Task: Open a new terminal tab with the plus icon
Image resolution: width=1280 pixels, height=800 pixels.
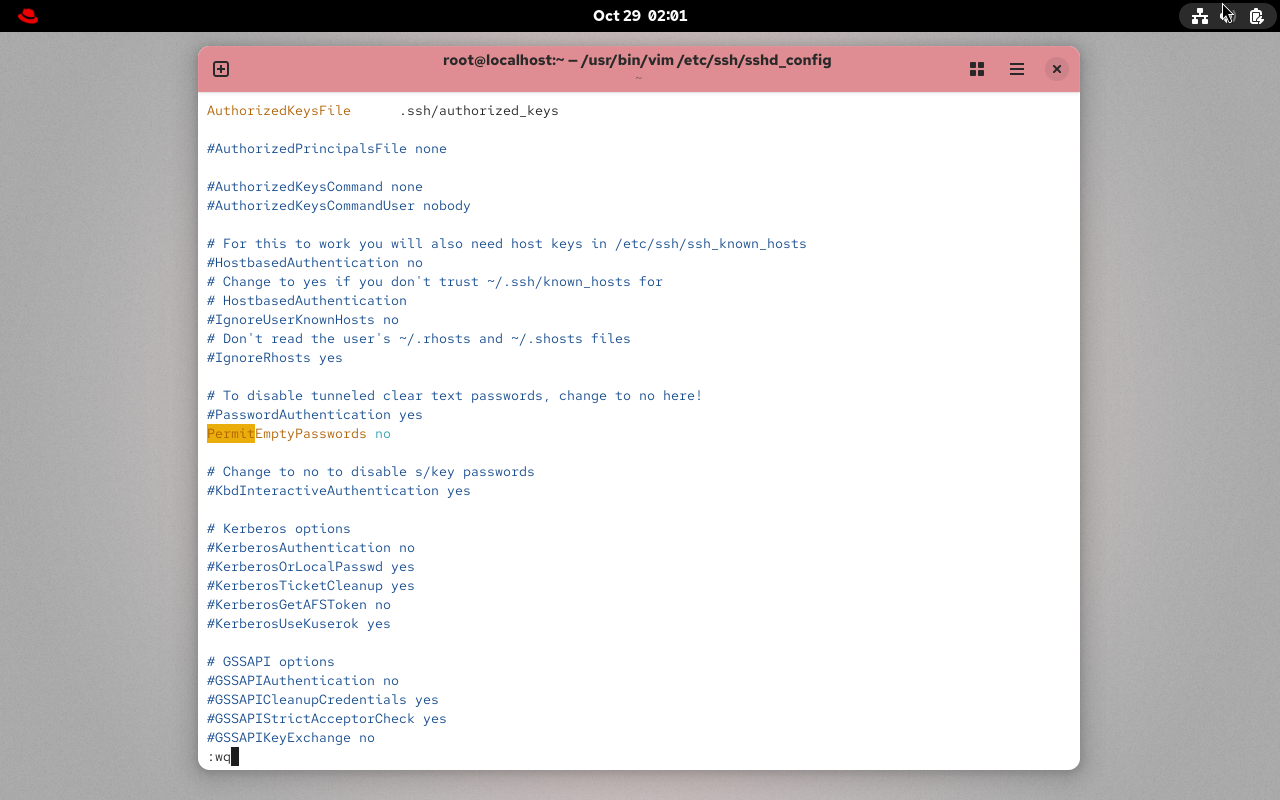Action: pos(220,69)
